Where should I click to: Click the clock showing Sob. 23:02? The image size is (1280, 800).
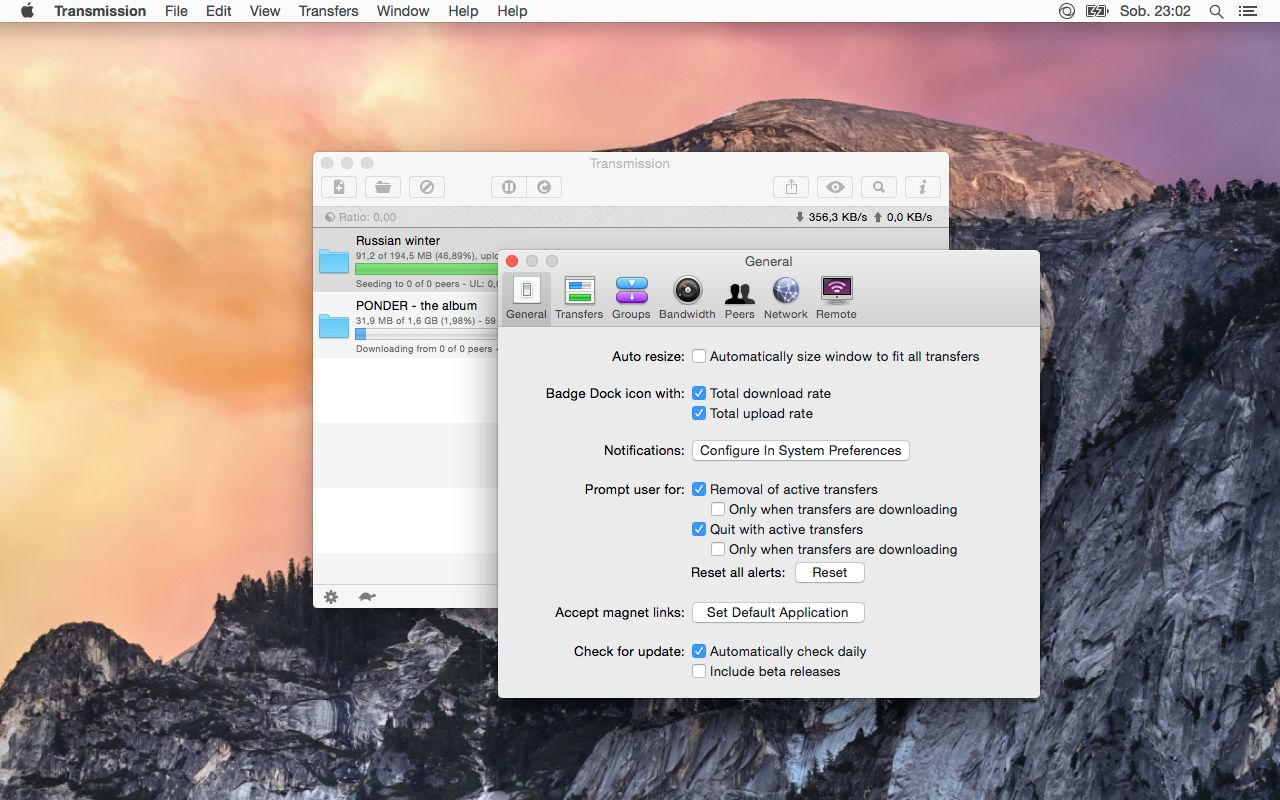[x=1155, y=11]
